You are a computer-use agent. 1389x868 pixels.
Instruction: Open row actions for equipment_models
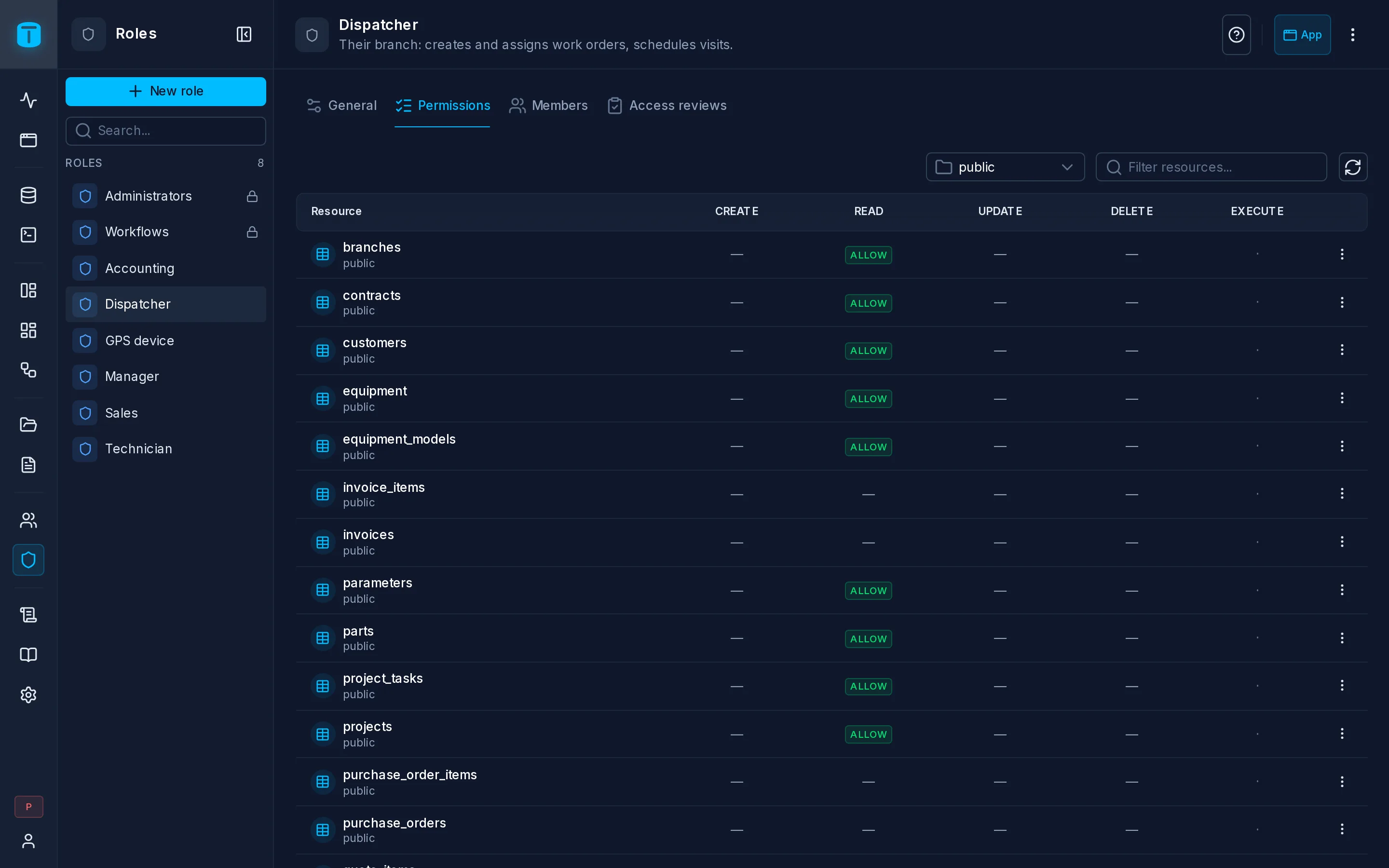[1342, 446]
